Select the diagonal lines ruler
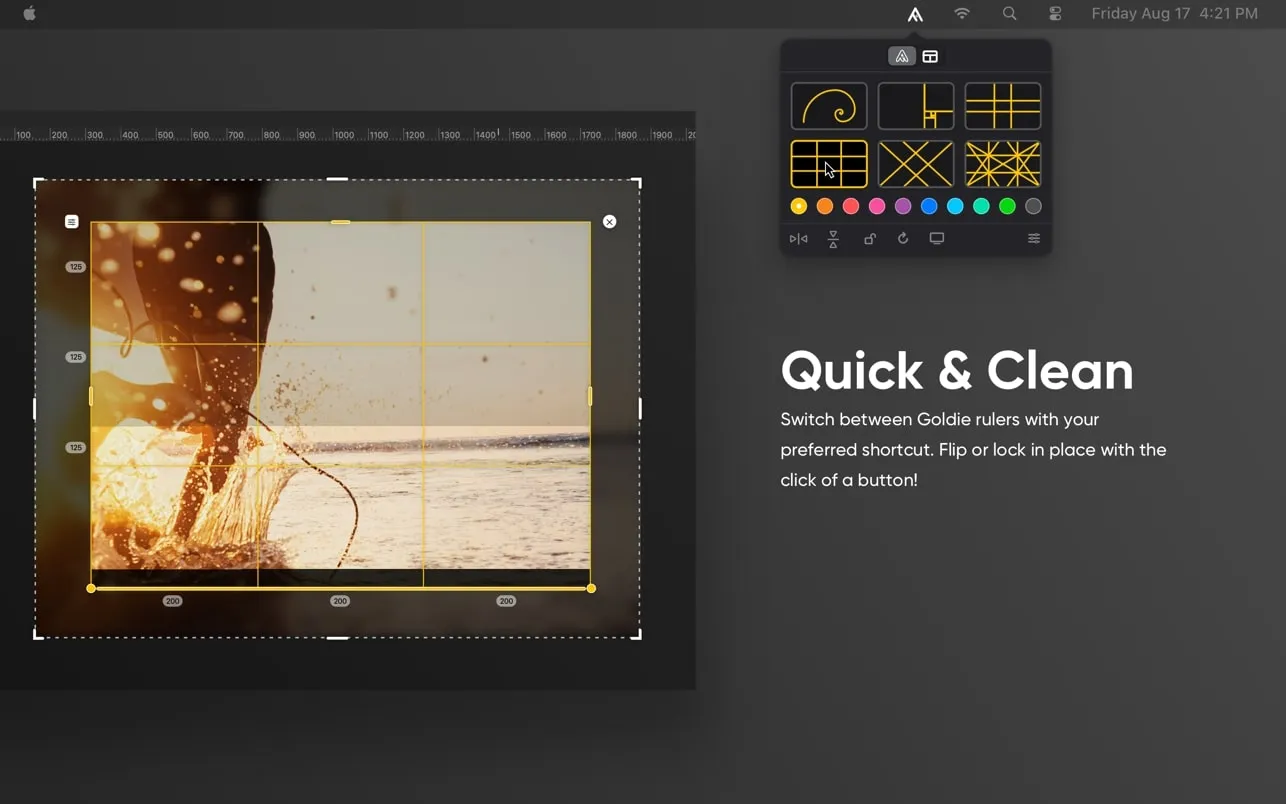This screenshot has width=1286, height=804. (915, 164)
